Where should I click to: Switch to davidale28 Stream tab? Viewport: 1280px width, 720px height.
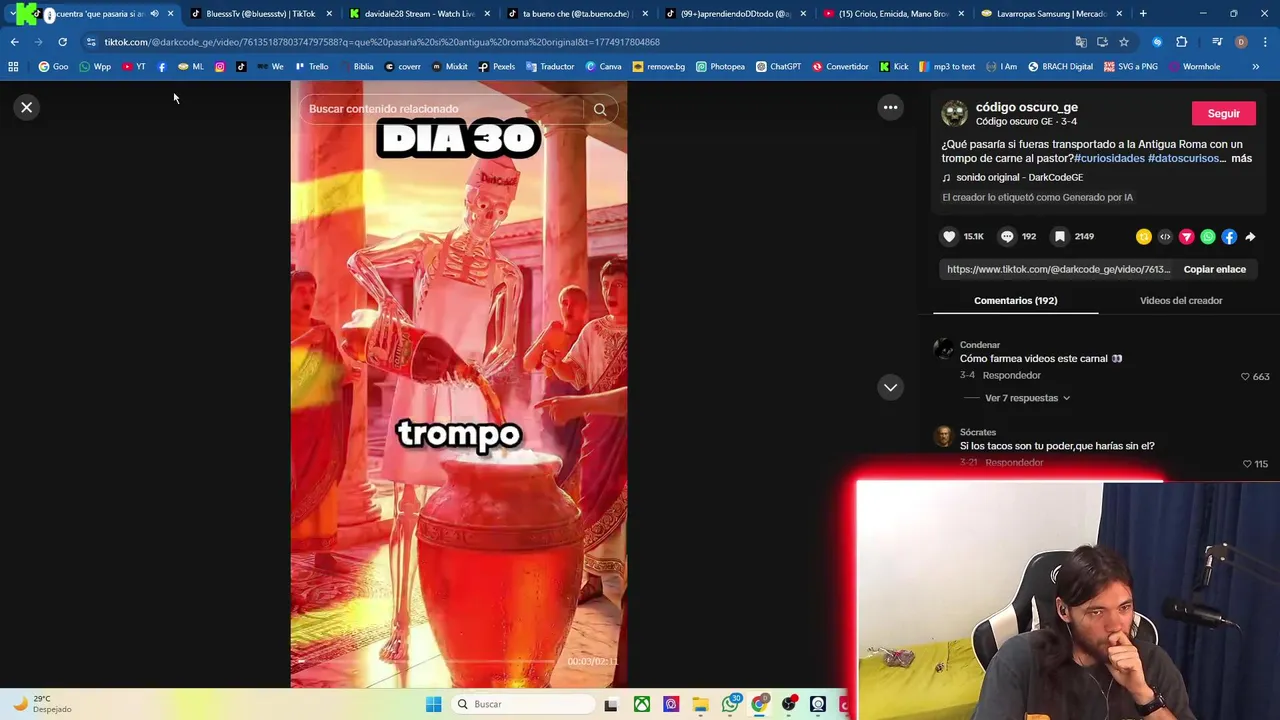point(420,14)
